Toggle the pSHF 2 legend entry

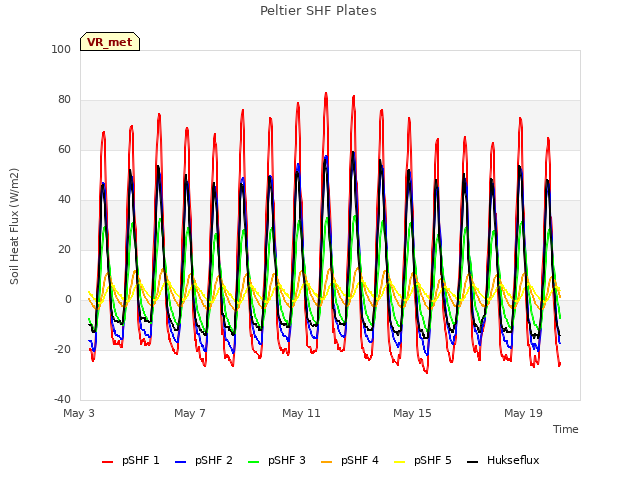[x=204, y=460]
